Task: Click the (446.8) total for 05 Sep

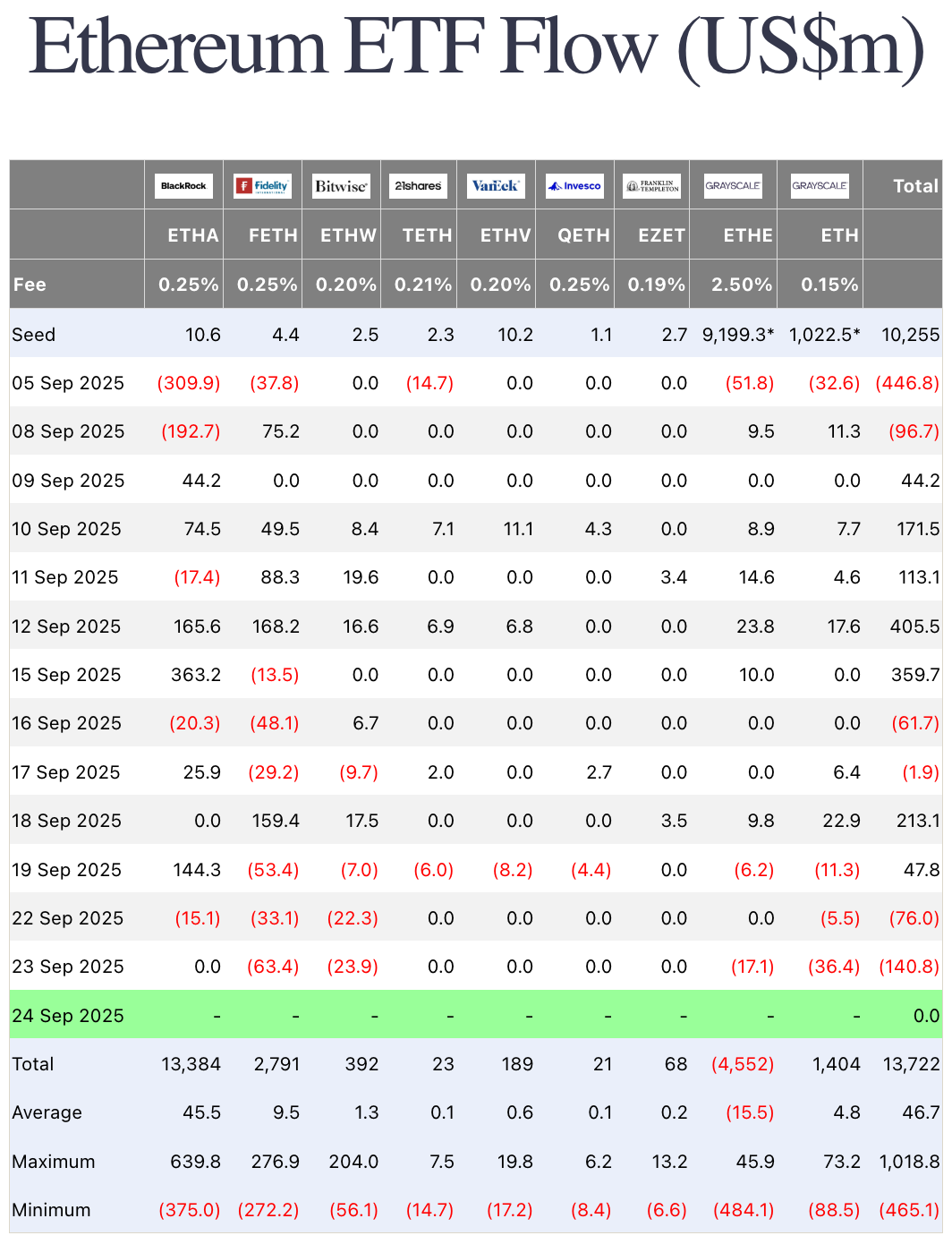Action: (908, 383)
